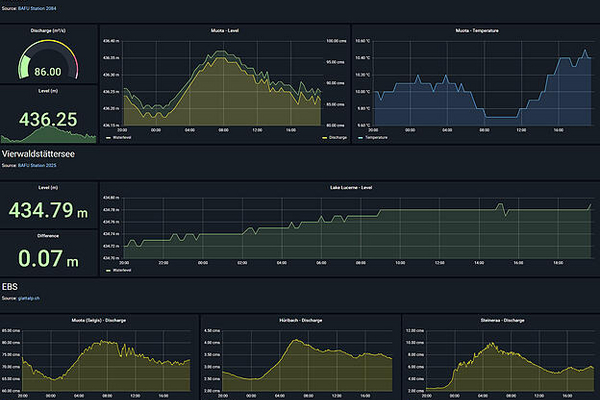Image resolution: width=600 pixels, height=400 pixels.
Task: Open the Muota - Temperature panel title menu
Action: pyautogui.click(x=476, y=31)
